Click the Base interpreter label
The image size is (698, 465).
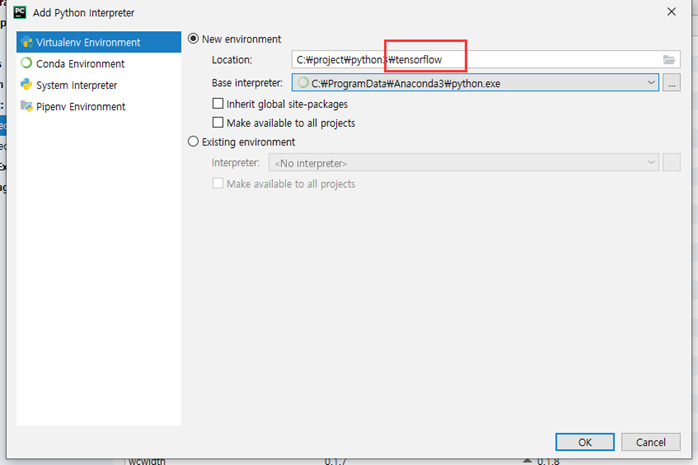(x=247, y=83)
